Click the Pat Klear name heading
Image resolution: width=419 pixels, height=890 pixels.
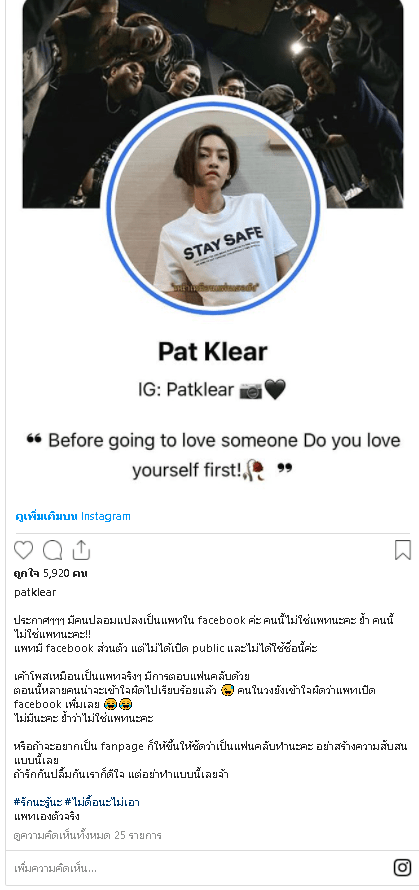(213, 351)
